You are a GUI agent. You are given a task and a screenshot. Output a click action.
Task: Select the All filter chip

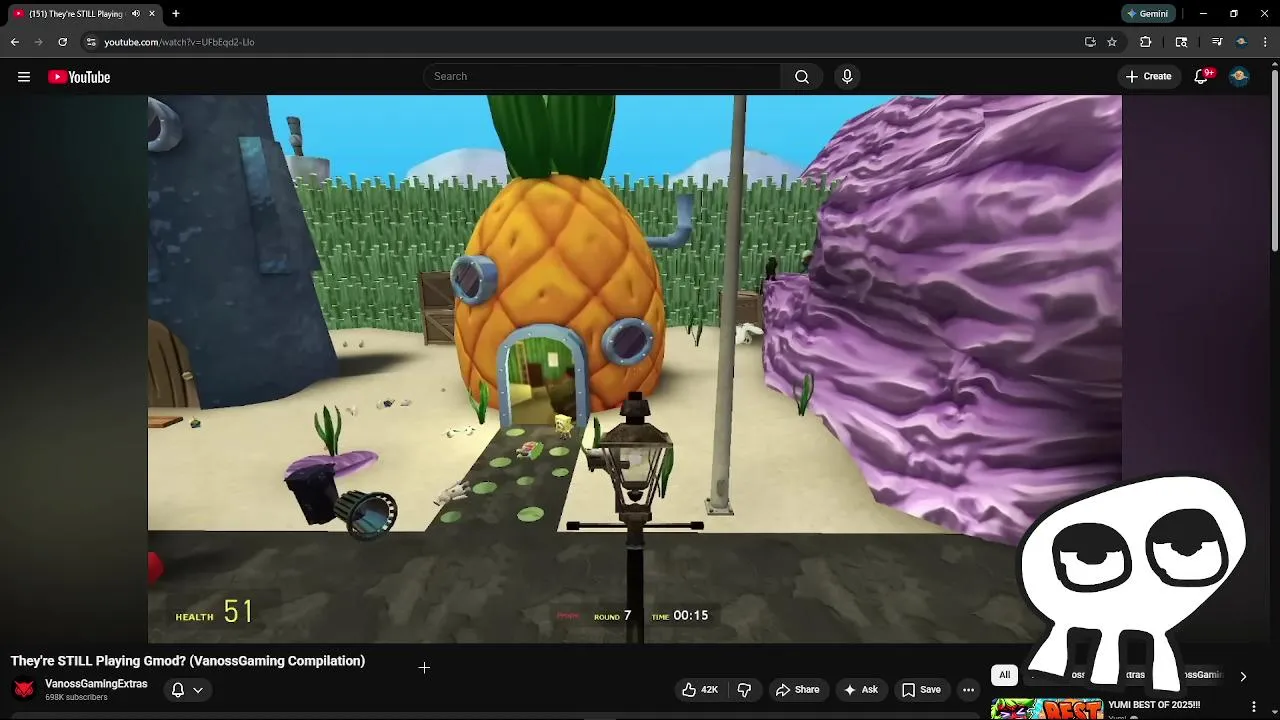[x=1005, y=675]
